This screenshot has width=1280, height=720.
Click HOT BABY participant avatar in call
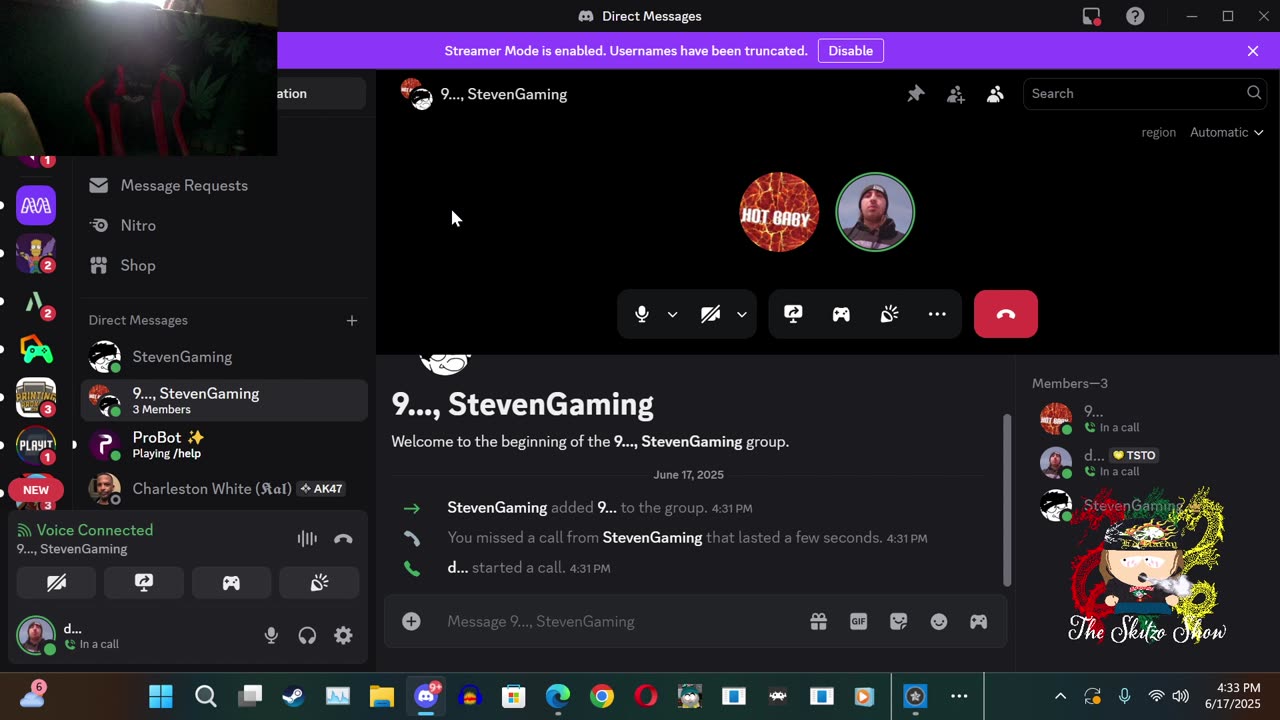coord(779,212)
